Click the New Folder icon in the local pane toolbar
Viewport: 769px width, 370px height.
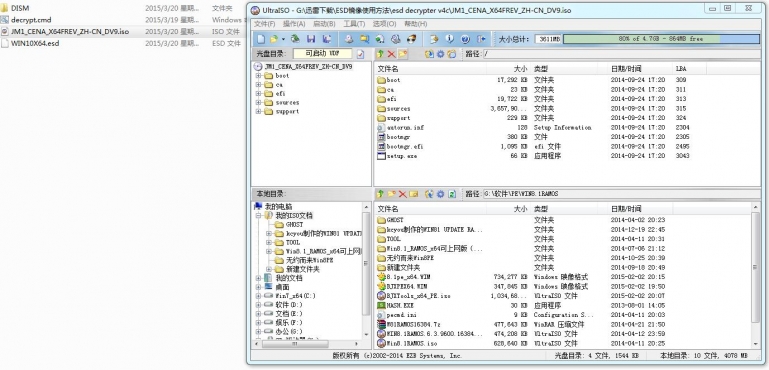click(391, 194)
